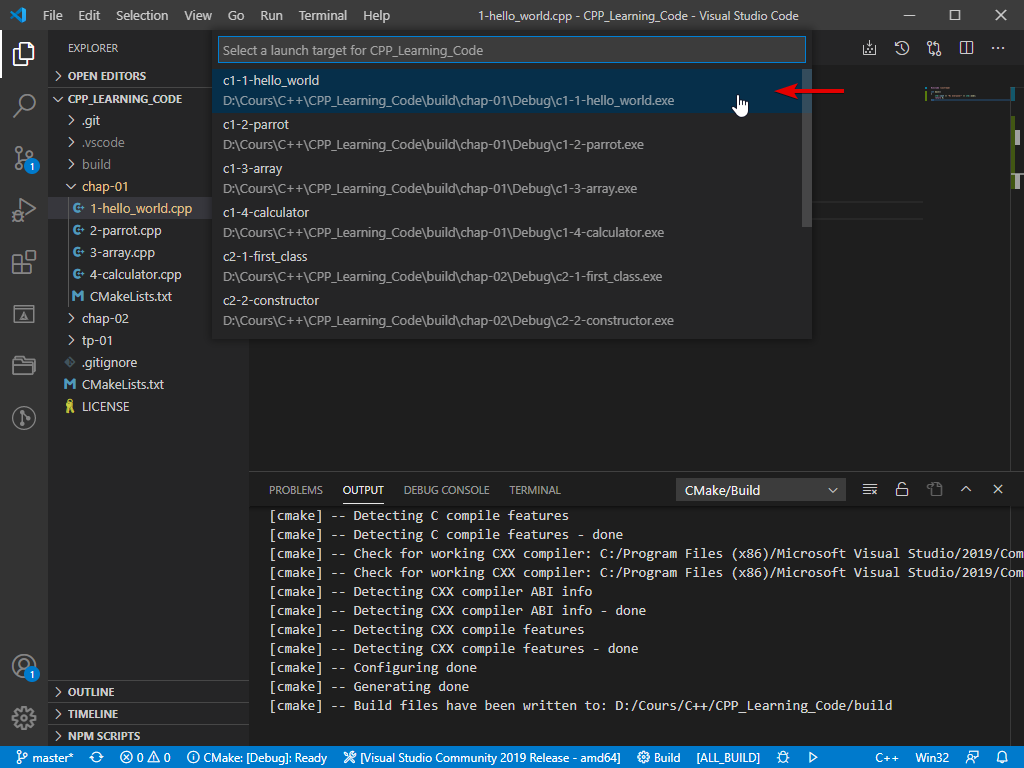Switch to the TERMINAL tab

[x=535, y=490]
